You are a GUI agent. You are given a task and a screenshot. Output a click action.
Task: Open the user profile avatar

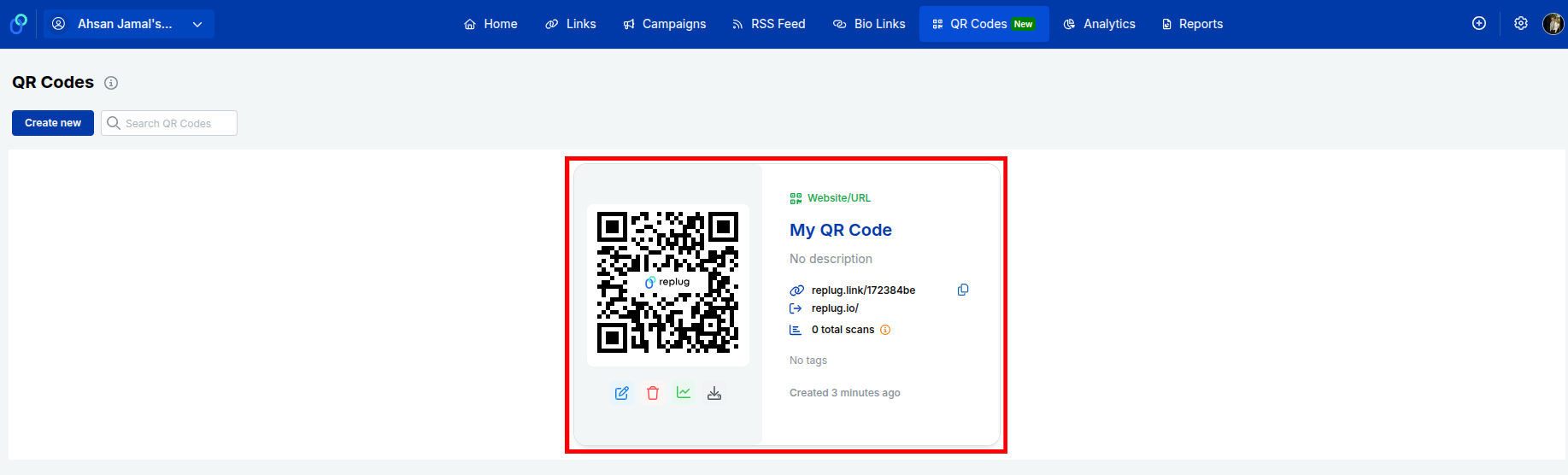(x=1553, y=24)
